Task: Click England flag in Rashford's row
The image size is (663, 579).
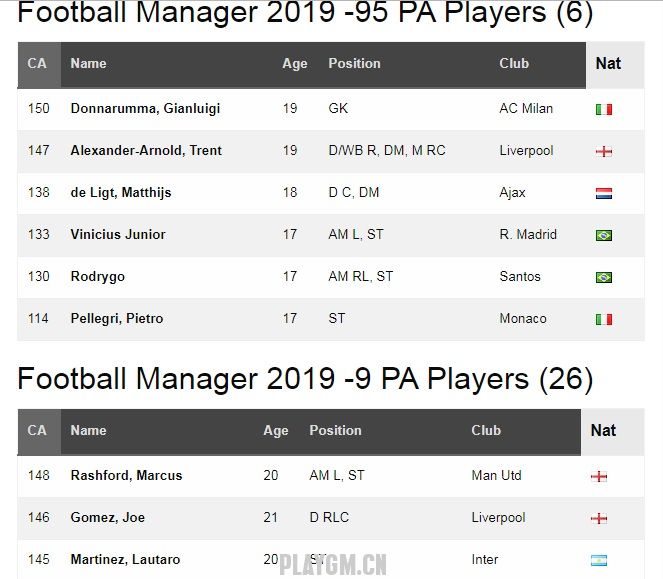Action: pos(599,476)
